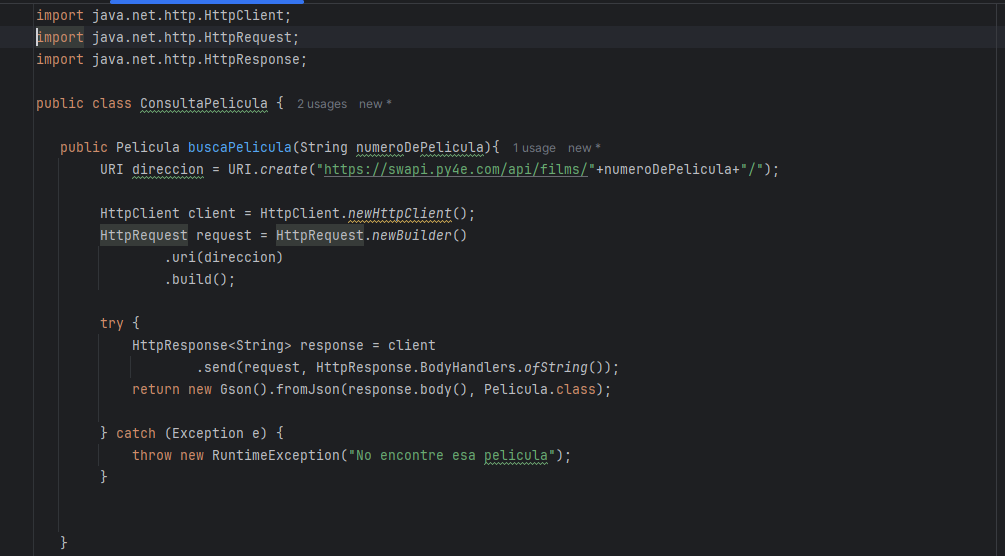
Task: Click the 'throw' keyword
Action: pos(152,455)
